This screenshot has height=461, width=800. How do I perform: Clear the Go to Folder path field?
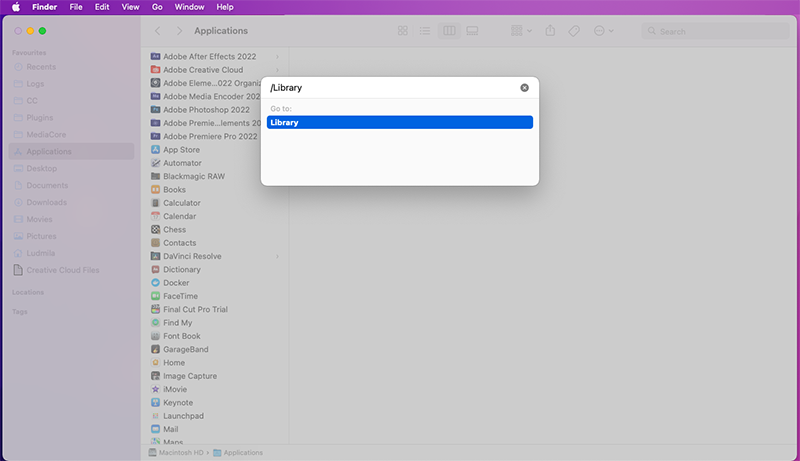tap(524, 88)
